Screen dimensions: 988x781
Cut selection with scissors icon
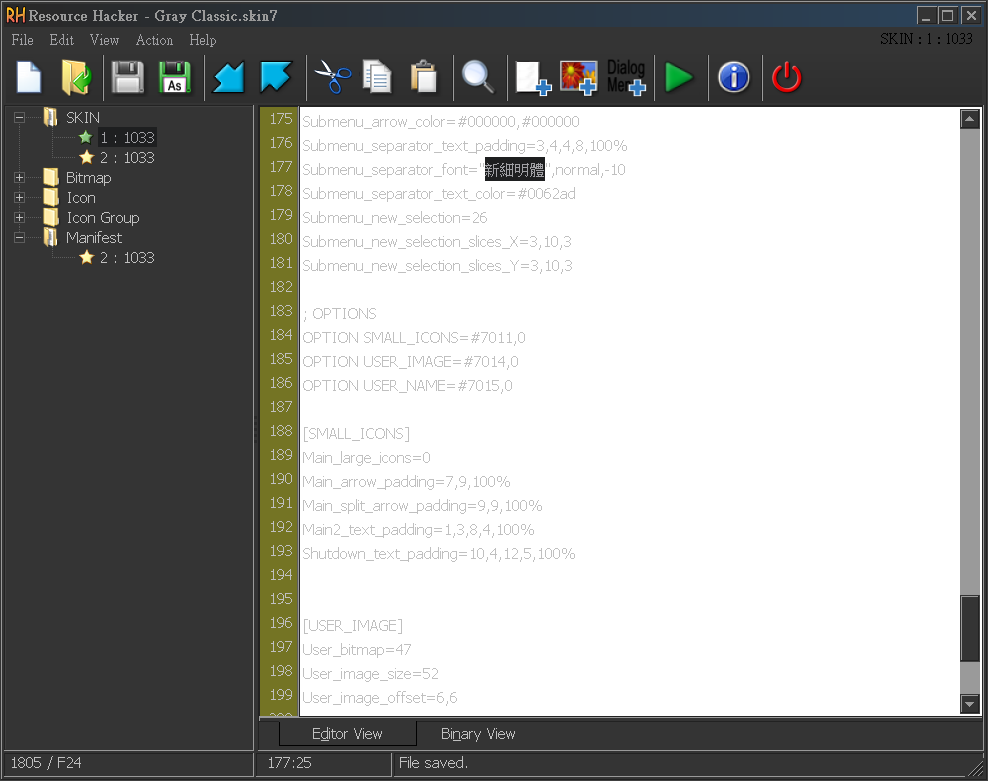[332, 78]
